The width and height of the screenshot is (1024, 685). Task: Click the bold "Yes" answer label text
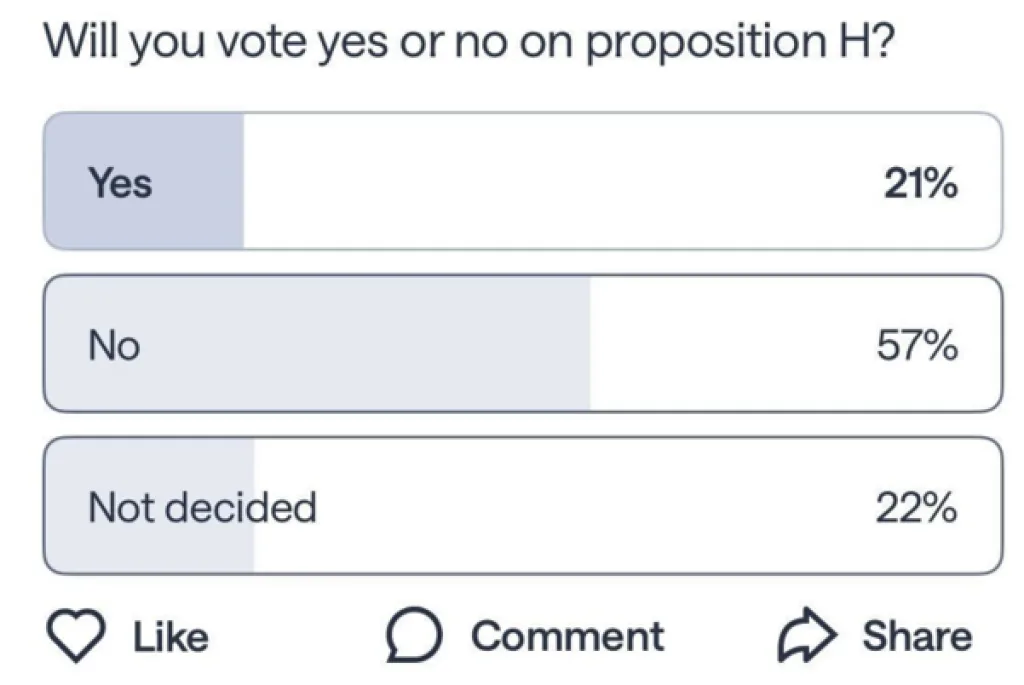[120, 183]
